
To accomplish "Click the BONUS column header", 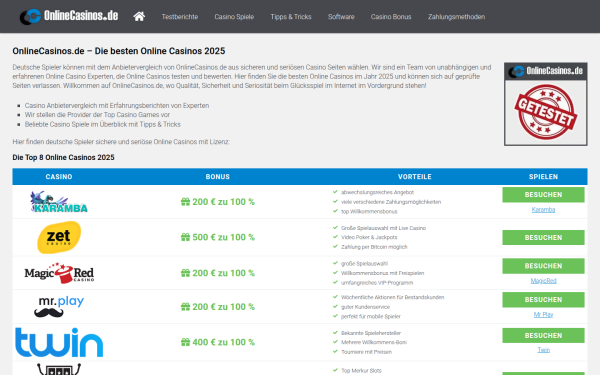I will 218,177.
